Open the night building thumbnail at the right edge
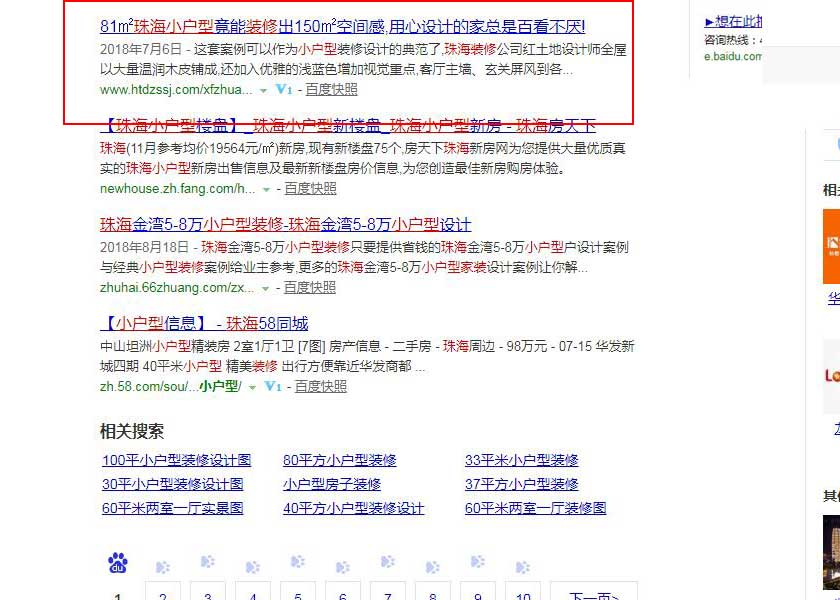This screenshot has width=840, height=600. tap(831, 552)
